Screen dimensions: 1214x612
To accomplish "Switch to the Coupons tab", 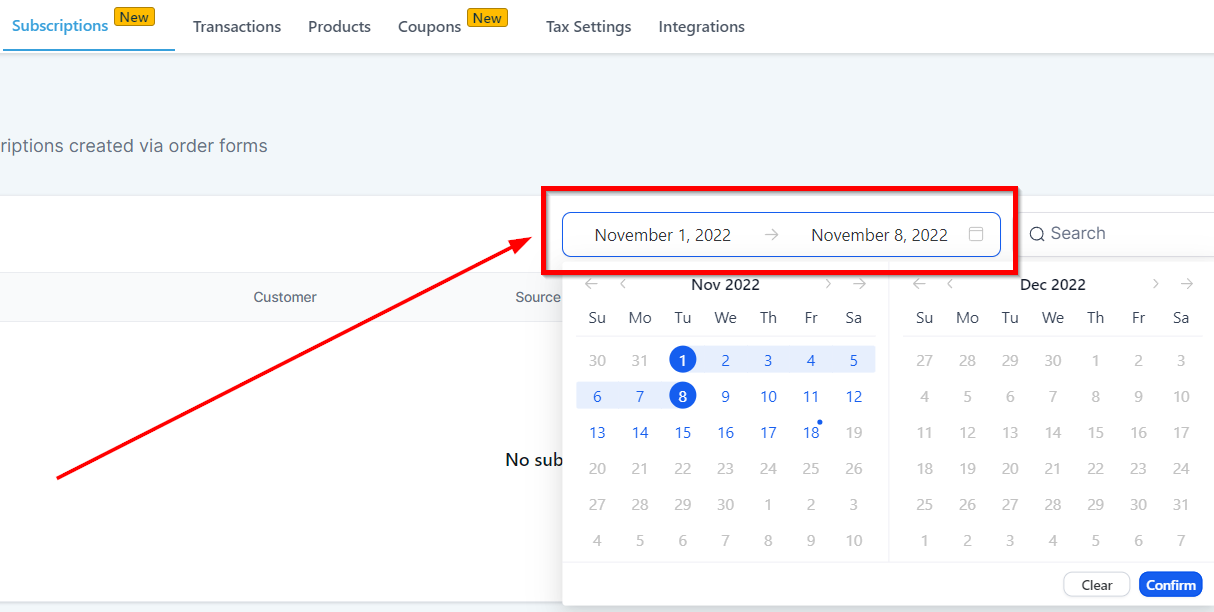I will pyautogui.click(x=429, y=27).
